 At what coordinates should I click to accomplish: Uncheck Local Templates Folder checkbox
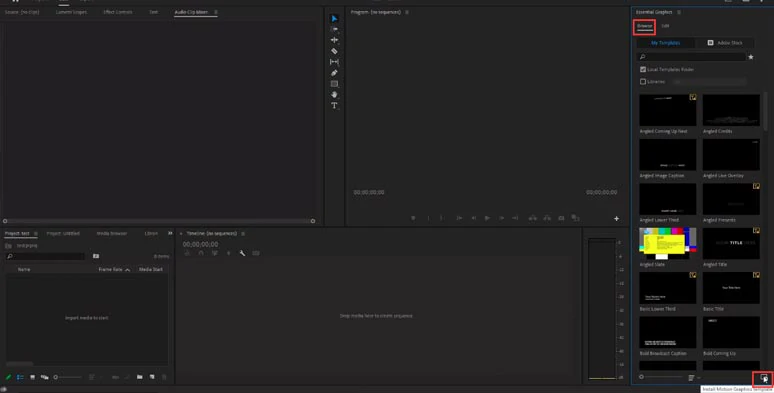point(643,70)
